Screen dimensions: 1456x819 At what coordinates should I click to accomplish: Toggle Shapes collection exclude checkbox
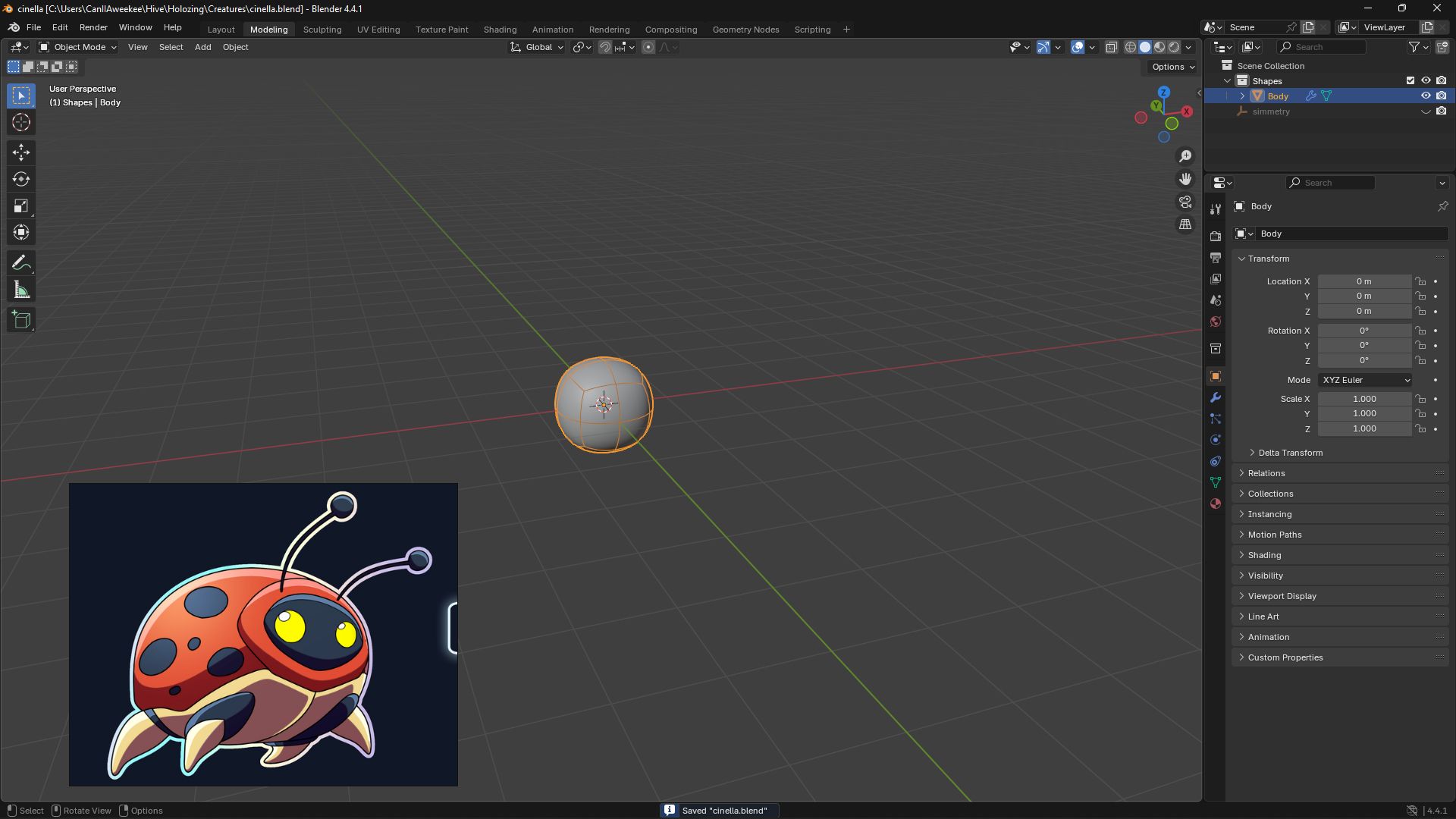(1410, 80)
